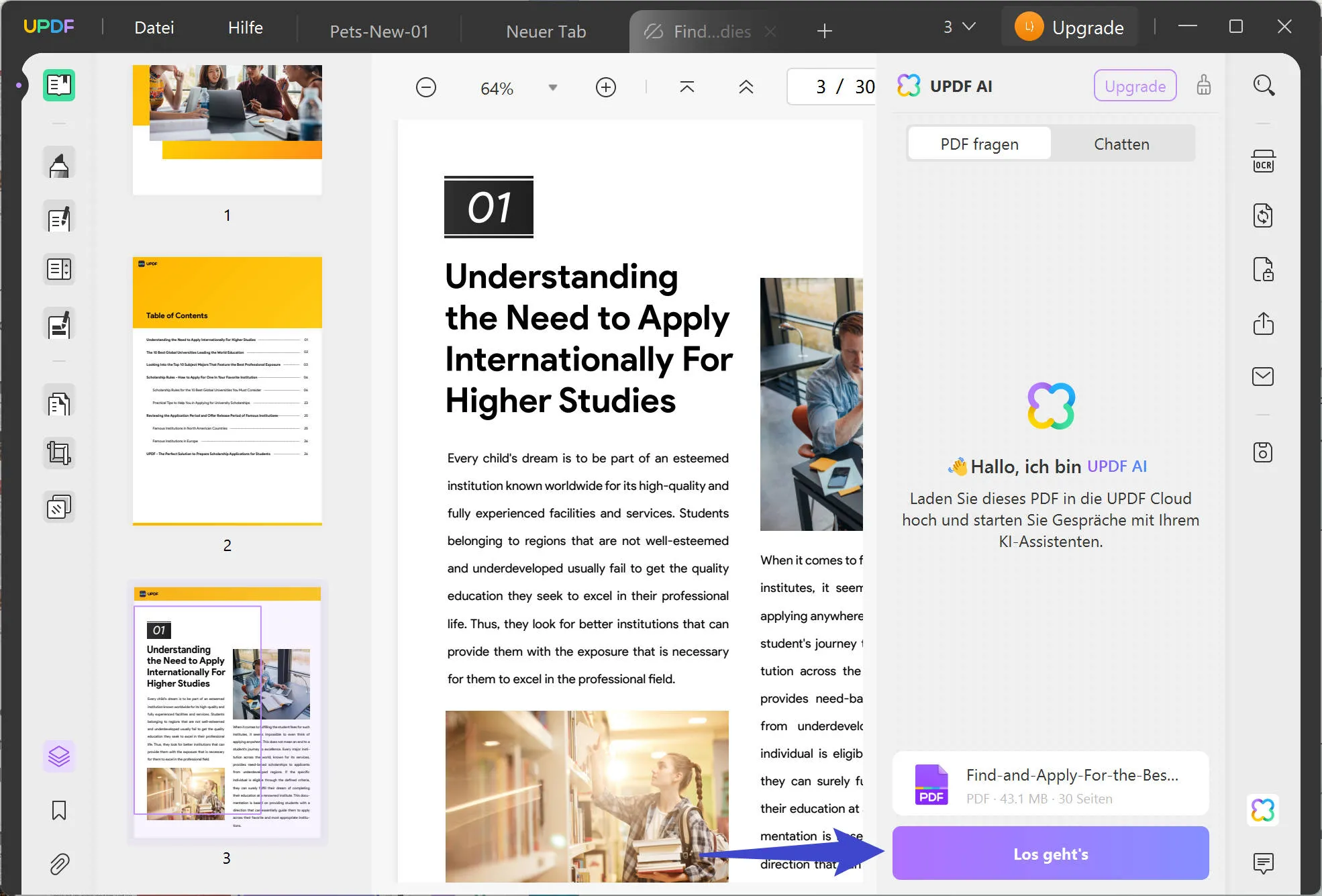Switch to the Pets-New-01 tab
1322x896 pixels.
tap(378, 32)
